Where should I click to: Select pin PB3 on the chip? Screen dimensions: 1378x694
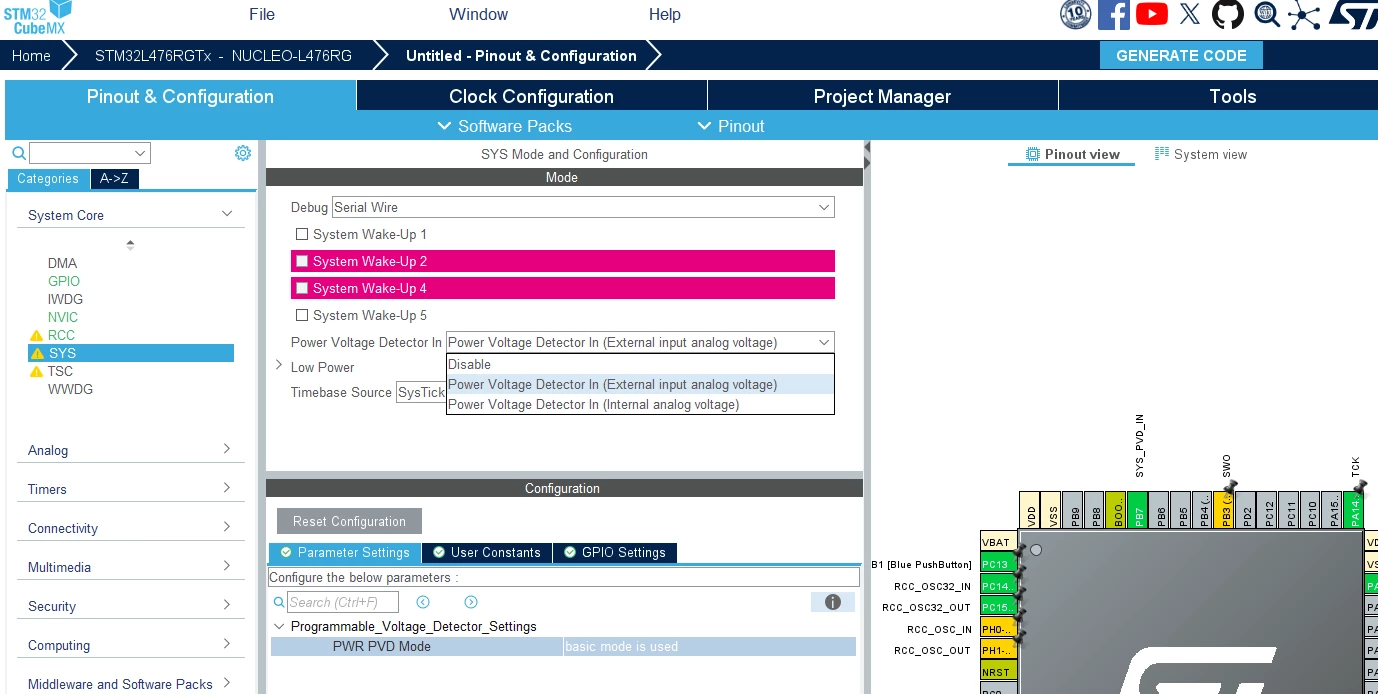(x=1224, y=510)
